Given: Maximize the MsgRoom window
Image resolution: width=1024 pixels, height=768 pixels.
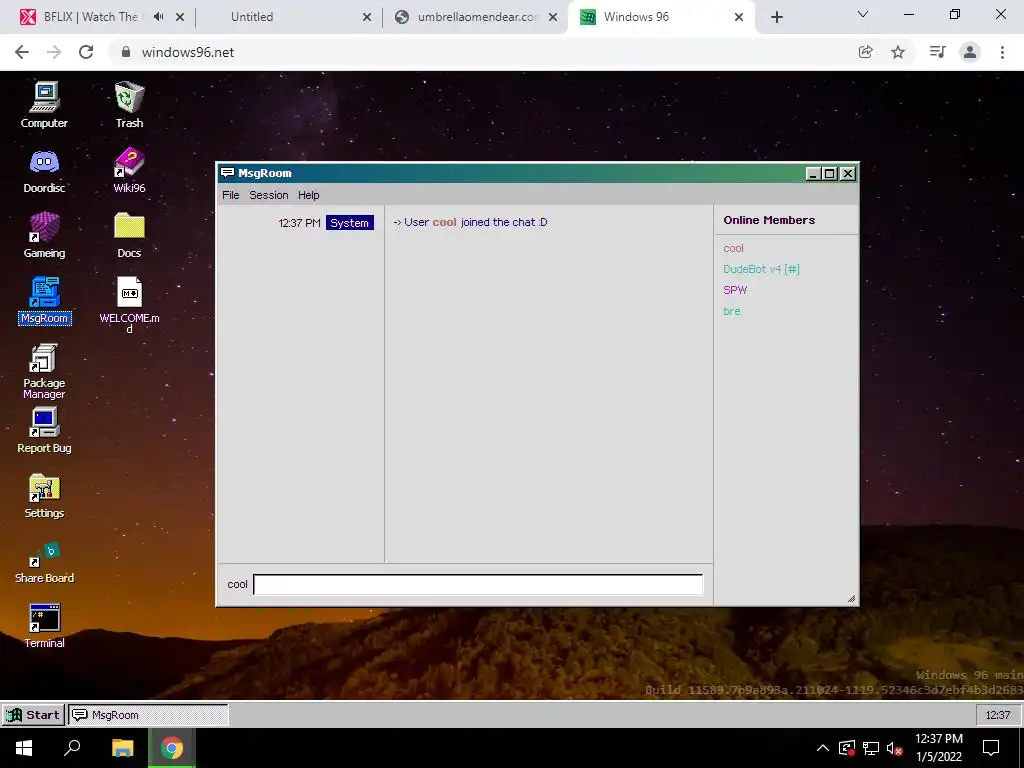Looking at the screenshot, I should (829, 173).
